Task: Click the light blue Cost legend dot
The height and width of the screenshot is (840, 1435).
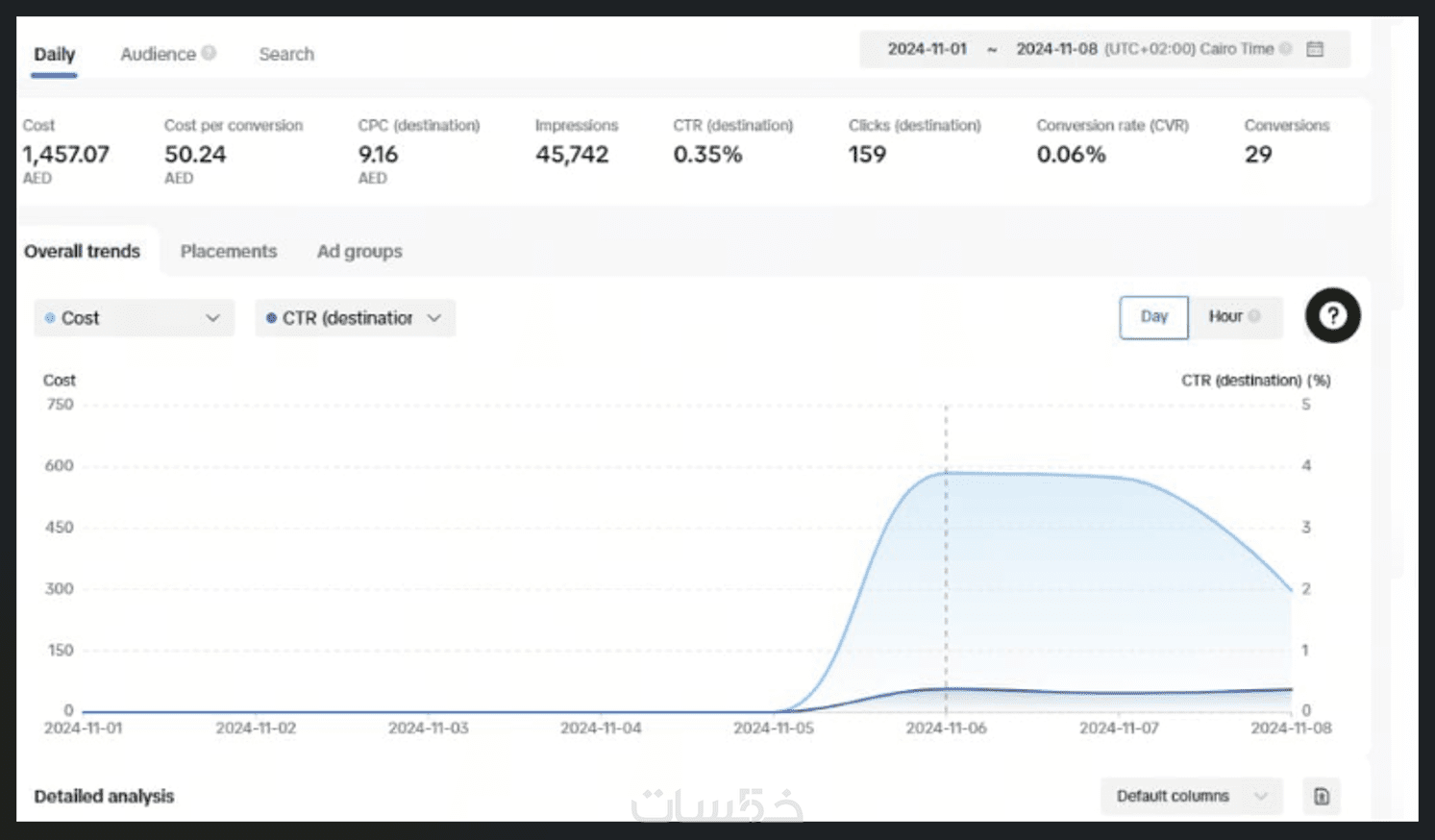Action: click(50, 317)
